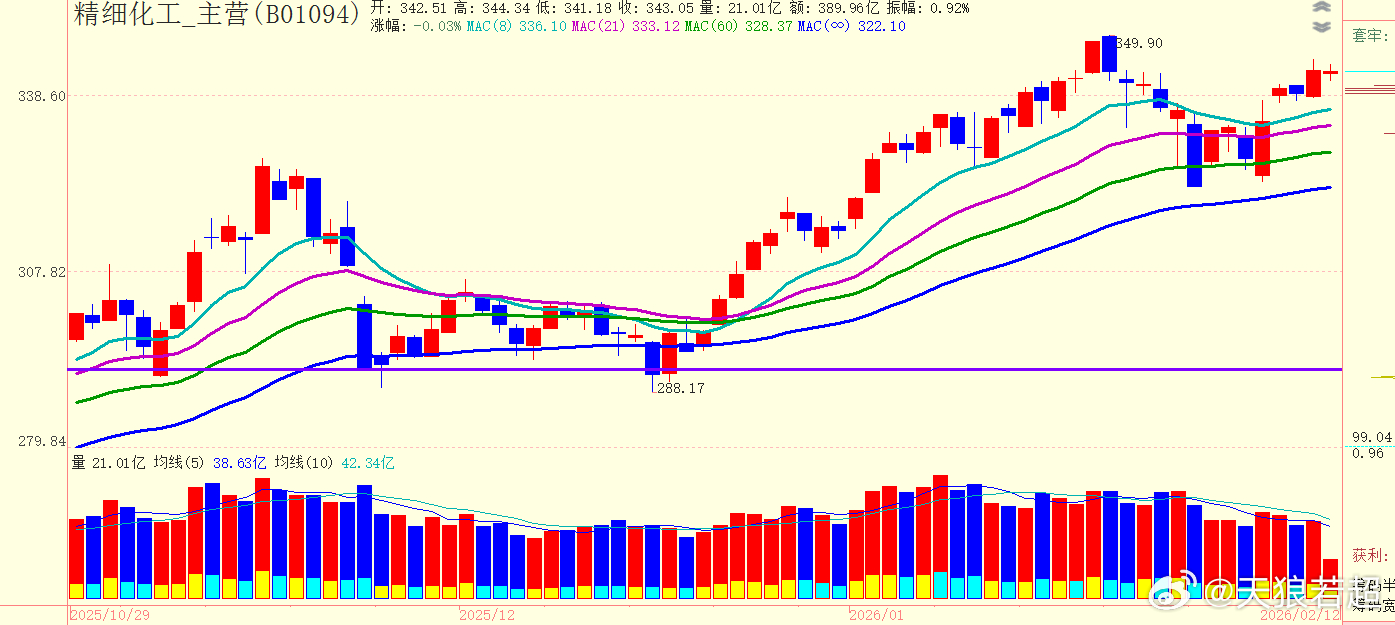Click the 288.17 low price marker
Screen dimensions: 1395x625
680,388
